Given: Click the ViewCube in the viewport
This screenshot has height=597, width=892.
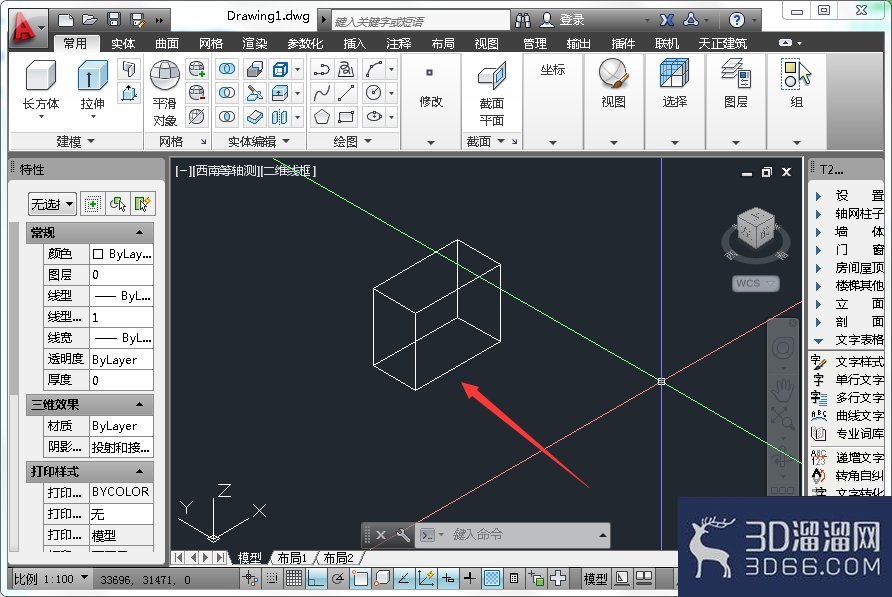Looking at the screenshot, I should (x=755, y=229).
